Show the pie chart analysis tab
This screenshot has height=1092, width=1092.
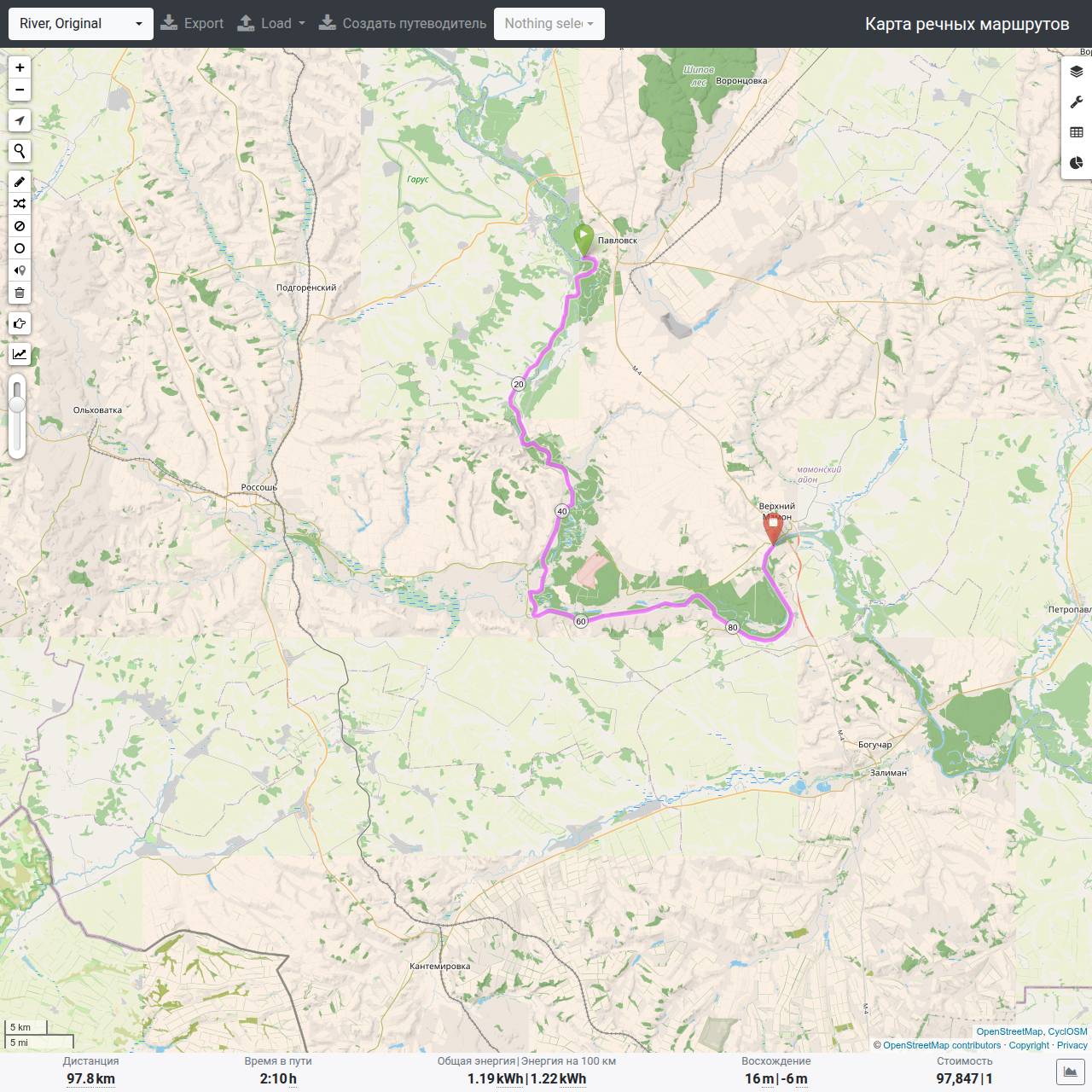tap(1077, 163)
